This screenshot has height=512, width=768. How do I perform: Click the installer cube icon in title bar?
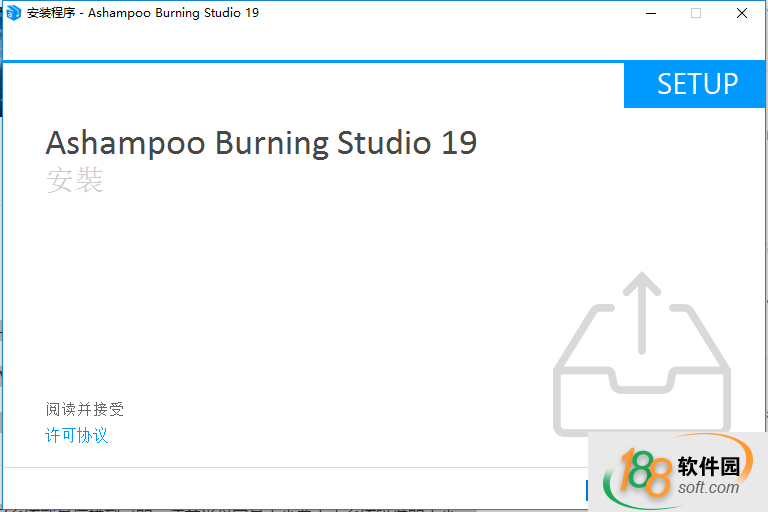(x=14, y=13)
